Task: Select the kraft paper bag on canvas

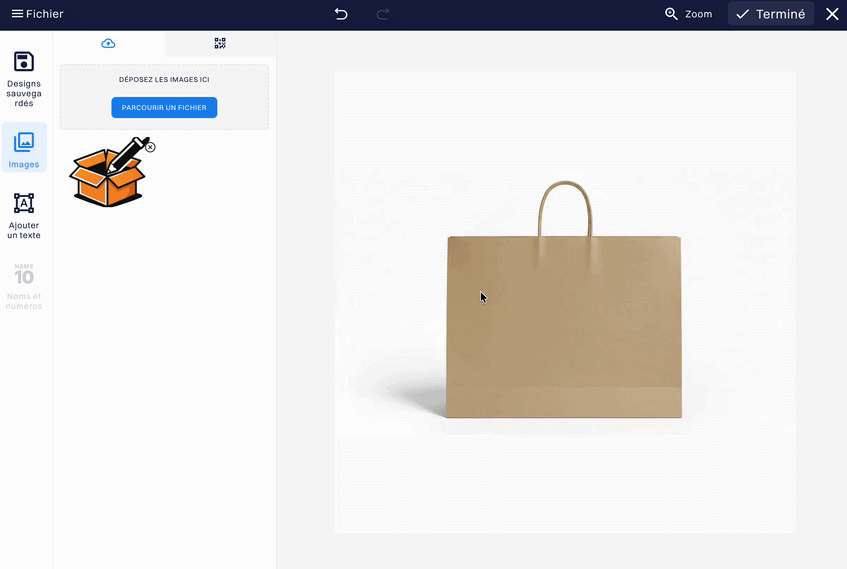Action: 564,330
